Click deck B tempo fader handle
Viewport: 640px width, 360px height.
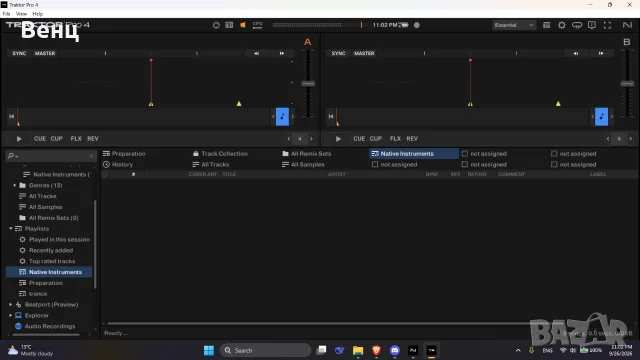[627, 84]
